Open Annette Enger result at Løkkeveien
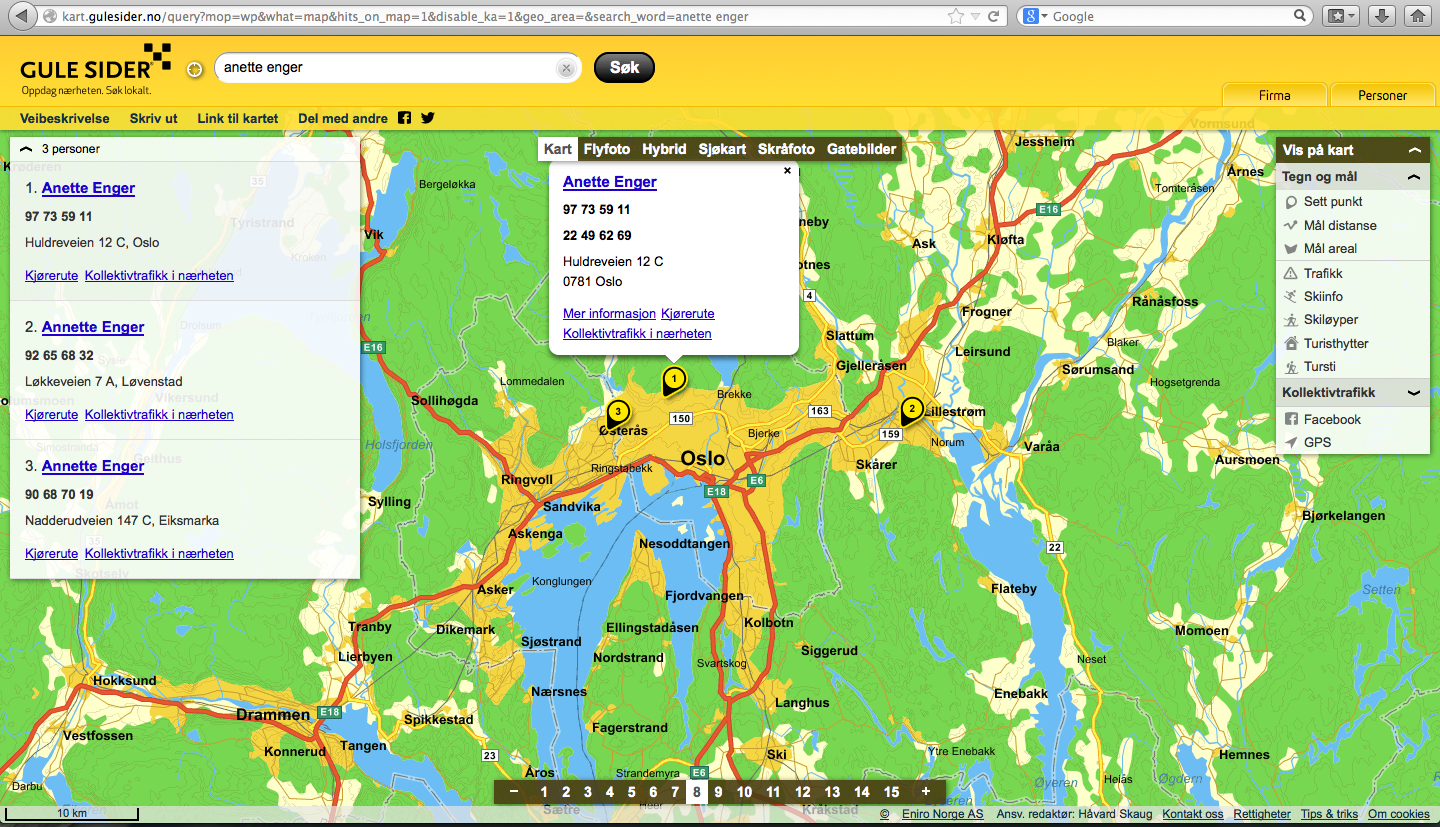Image resolution: width=1440 pixels, height=827 pixels. [93, 327]
